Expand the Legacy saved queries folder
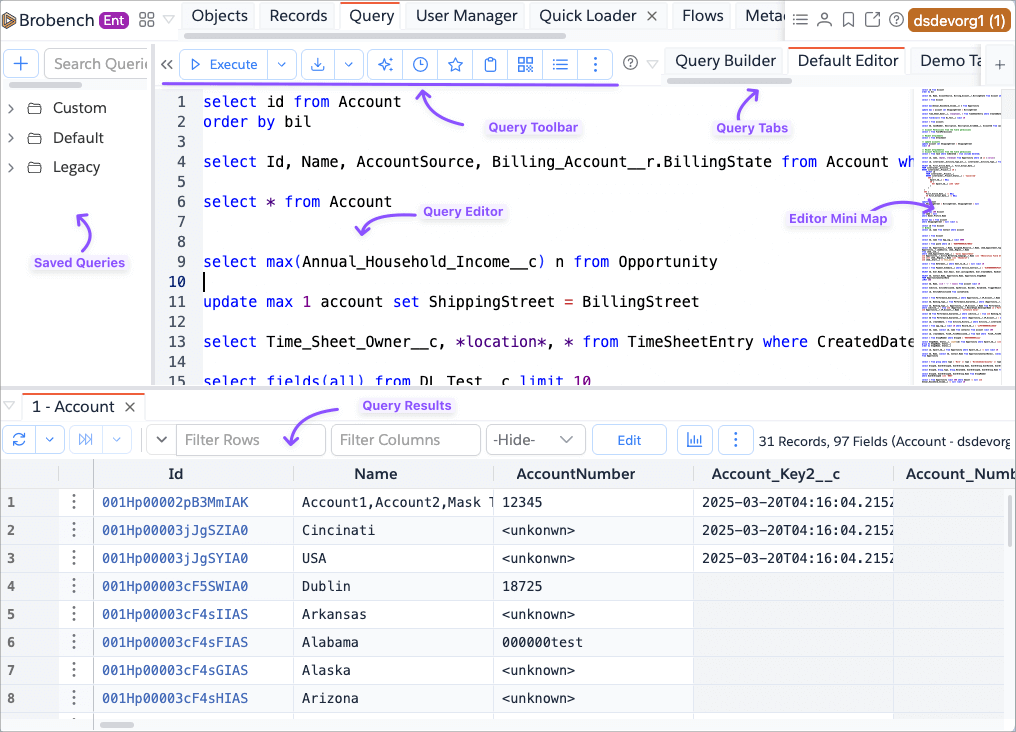The image size is (1016, 732). pos(11,167)
